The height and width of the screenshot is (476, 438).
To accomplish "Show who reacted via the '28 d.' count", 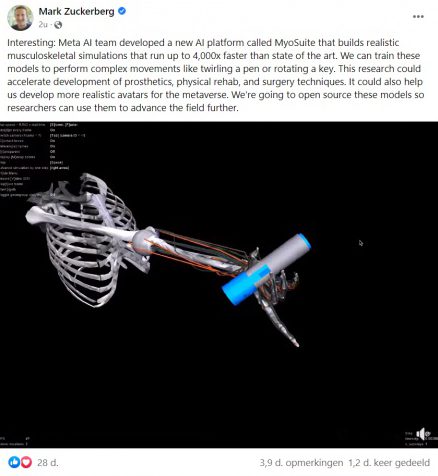I will 47,462.
